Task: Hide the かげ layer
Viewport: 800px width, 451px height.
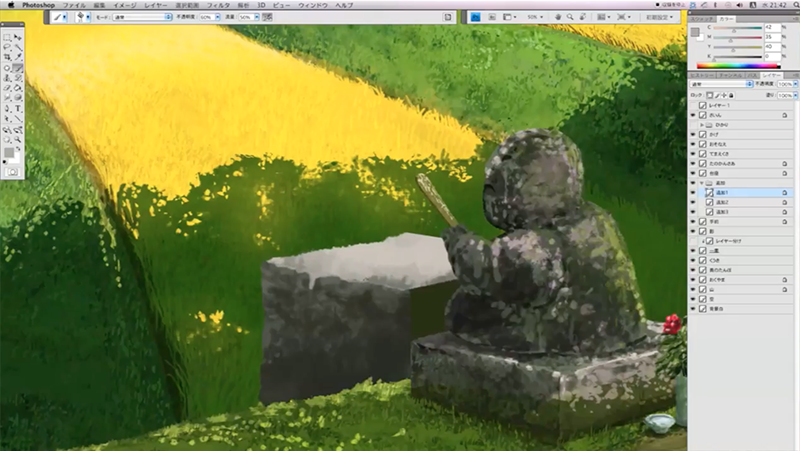Action: pyautogui.click(x=693, y=134)
